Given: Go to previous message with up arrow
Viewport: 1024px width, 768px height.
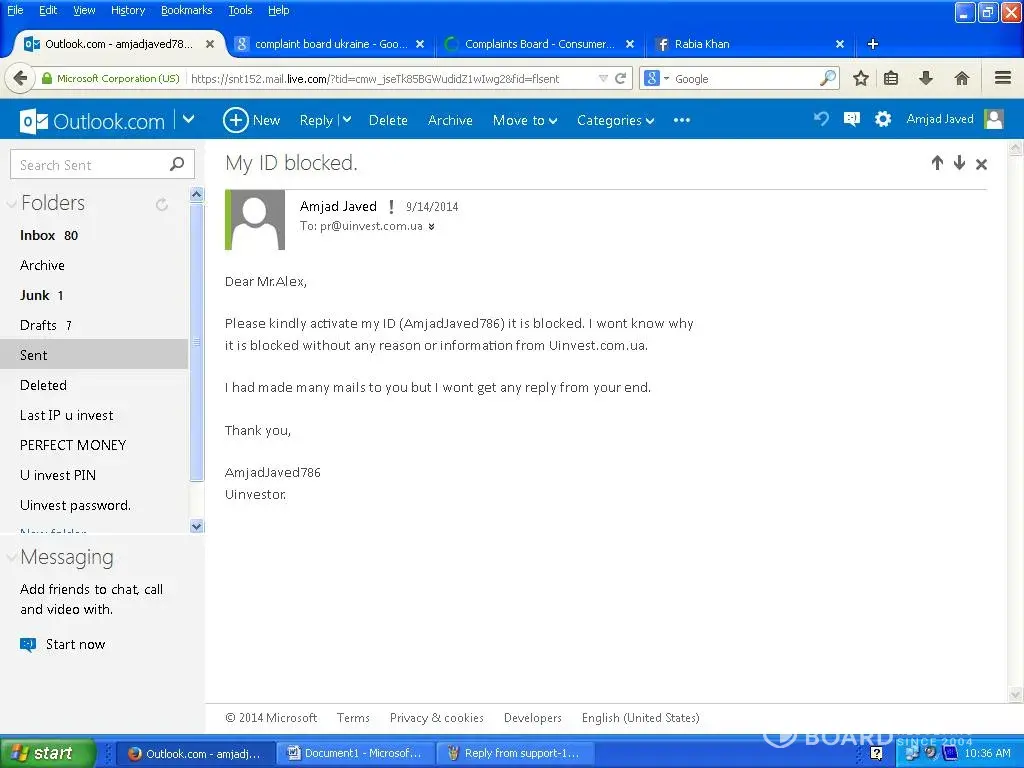Looking at the screenshot, I should [x=937, y=163].
